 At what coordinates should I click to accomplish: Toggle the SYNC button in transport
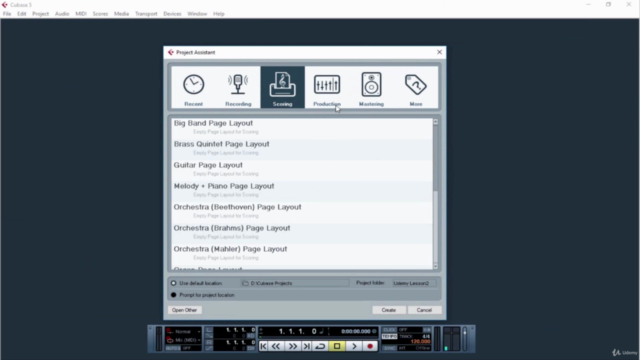click(390, 348)
